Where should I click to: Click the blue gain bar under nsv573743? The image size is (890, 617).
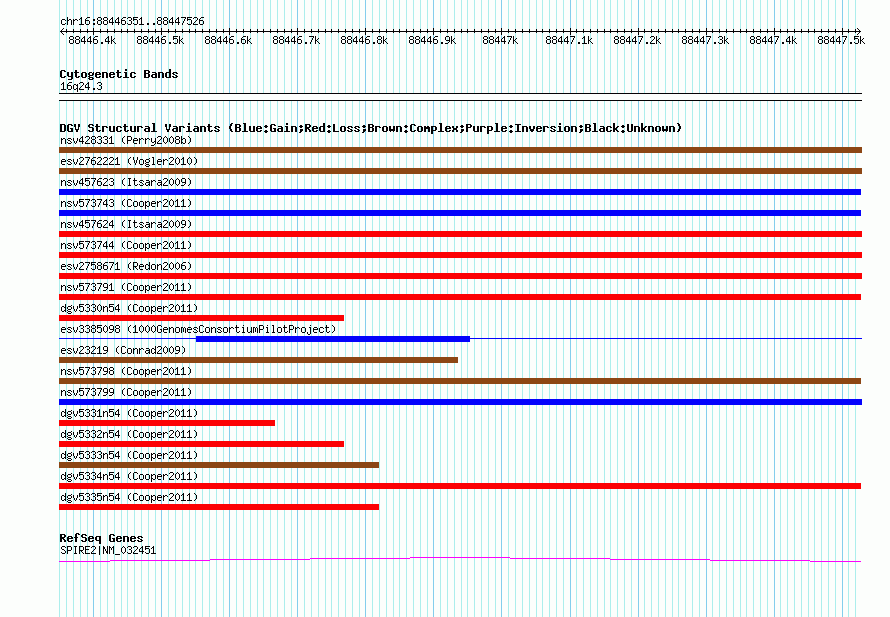pos(460,213)
